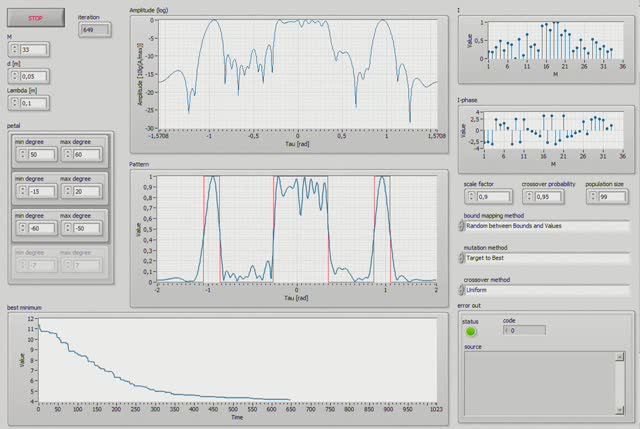Click the d [m] field showing 0,05
The height and width of the screenshot is (429, 640).
[33, 76]
